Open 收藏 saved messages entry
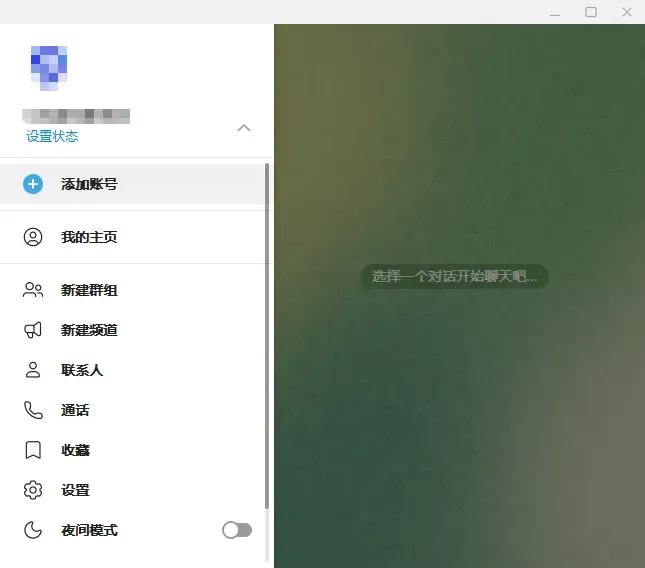The image size is (645, 568). [x=132, y=450]
